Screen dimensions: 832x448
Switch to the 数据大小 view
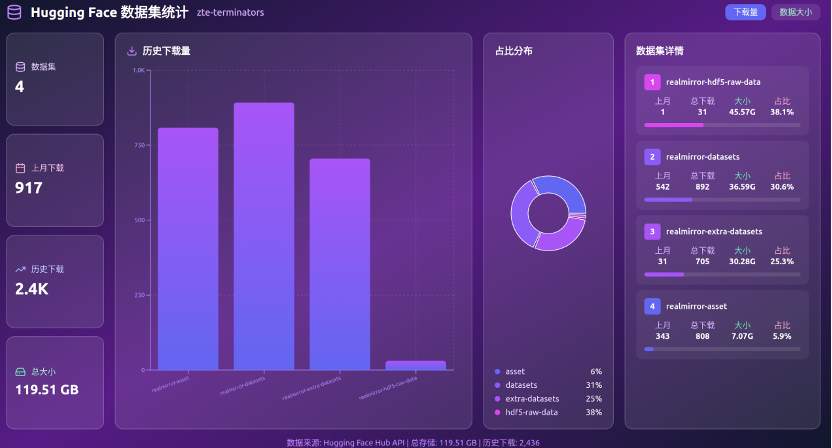pos(795,12)
